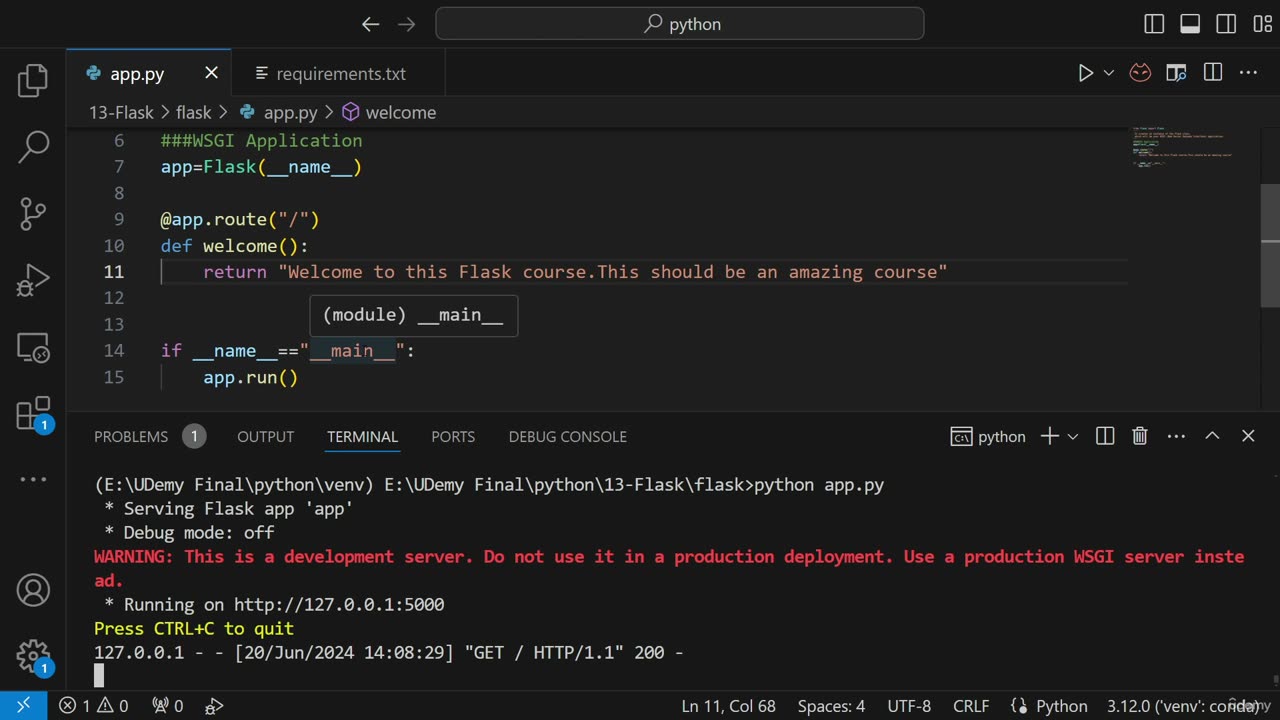Split the editor to the right
Viewport: 1280px width, 720px height.
1213,73
